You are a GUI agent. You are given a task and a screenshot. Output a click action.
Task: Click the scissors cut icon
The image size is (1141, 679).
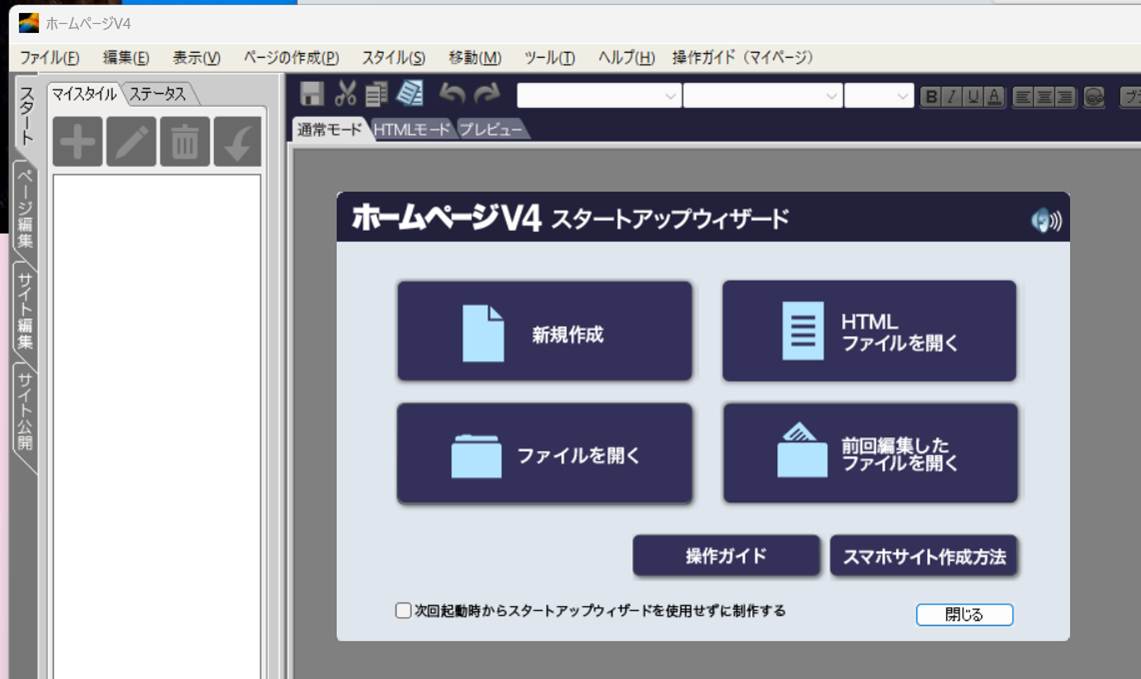point(345,94)
